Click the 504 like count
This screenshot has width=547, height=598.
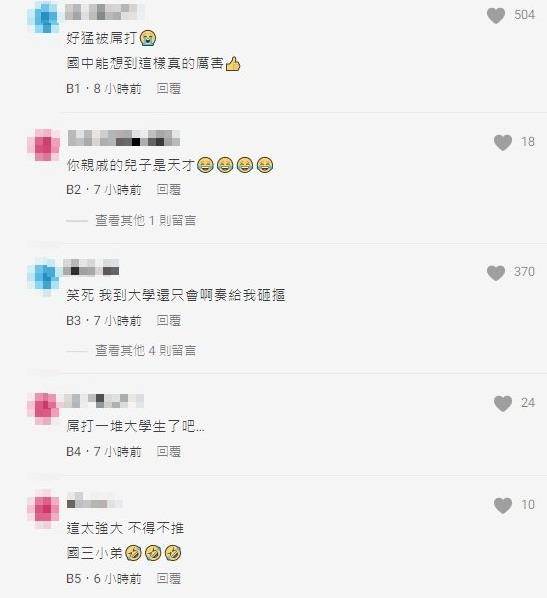524,15
